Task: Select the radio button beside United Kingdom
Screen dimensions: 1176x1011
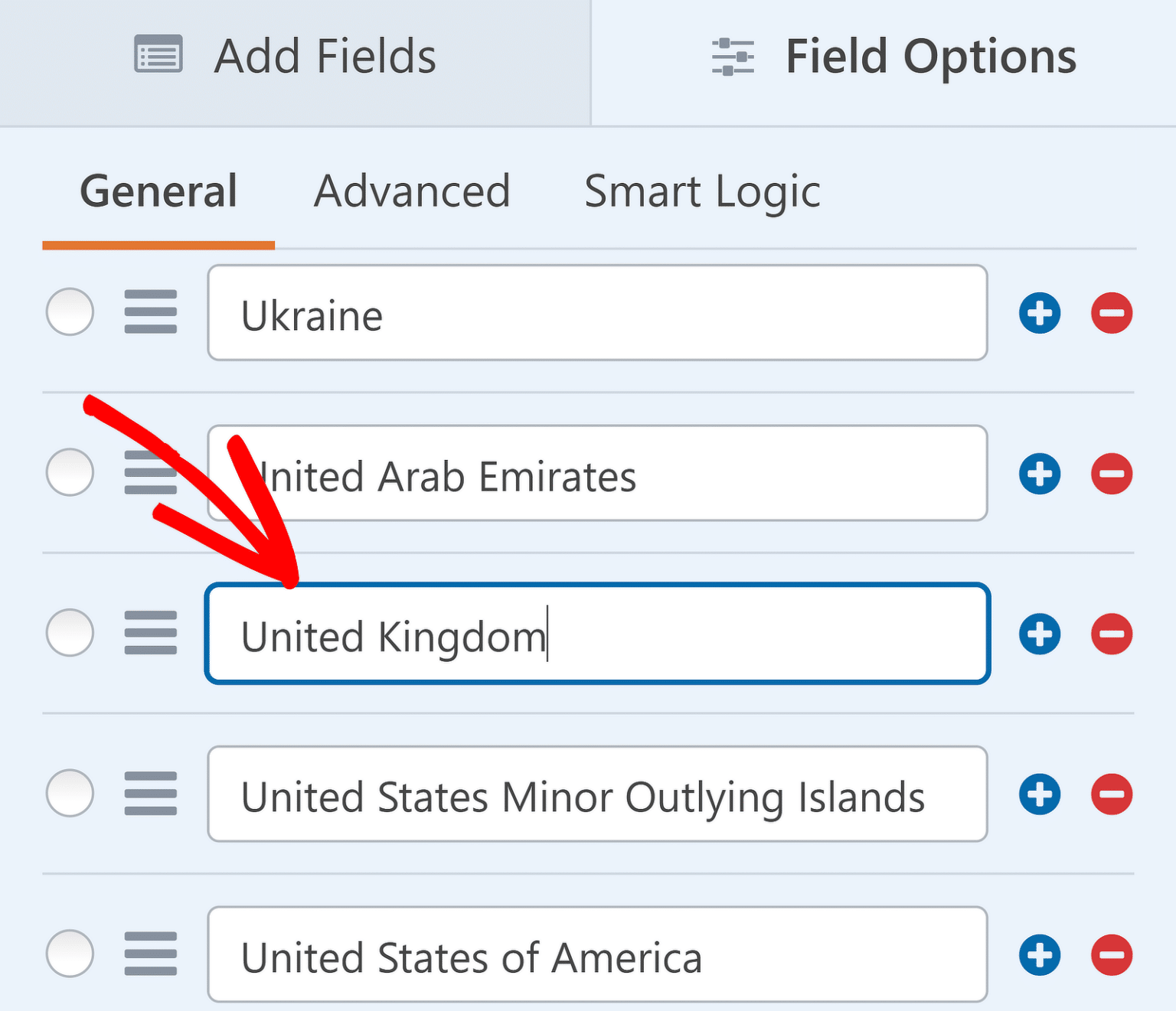Action: (69, 634)
